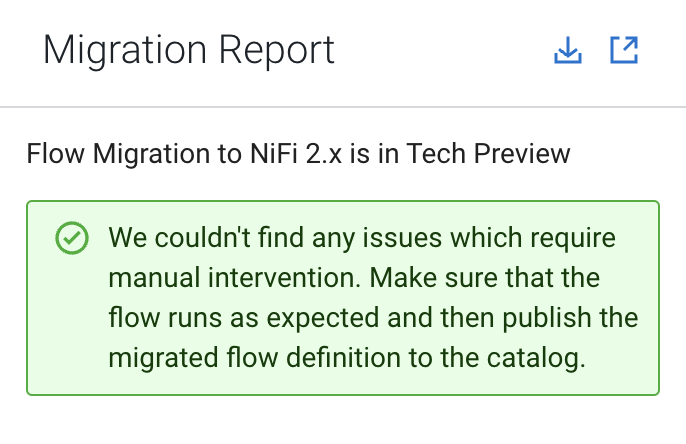Click the divider line under the header
The width and height of the screenshot is (686, 444).
[x=343, y=107]
